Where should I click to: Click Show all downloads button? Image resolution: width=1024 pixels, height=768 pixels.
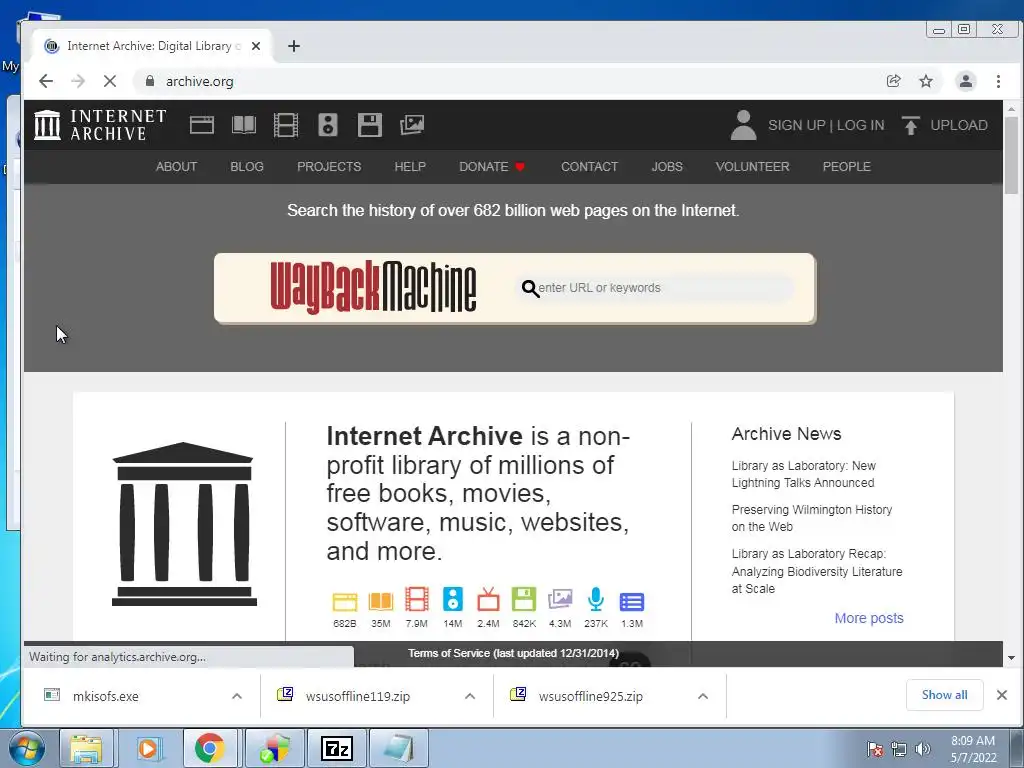tap(944, 695)
